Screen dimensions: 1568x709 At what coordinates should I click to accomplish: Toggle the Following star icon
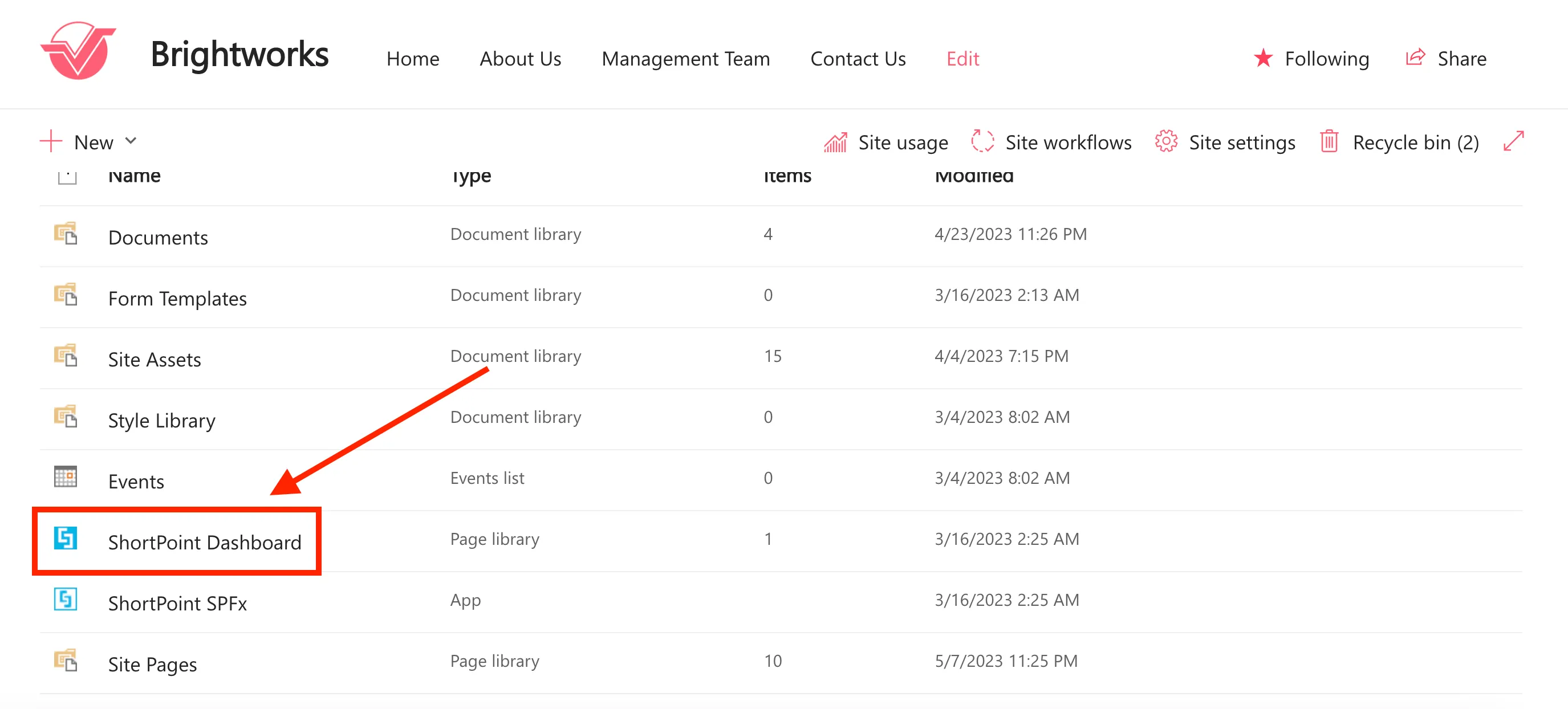coord(1263,58)
